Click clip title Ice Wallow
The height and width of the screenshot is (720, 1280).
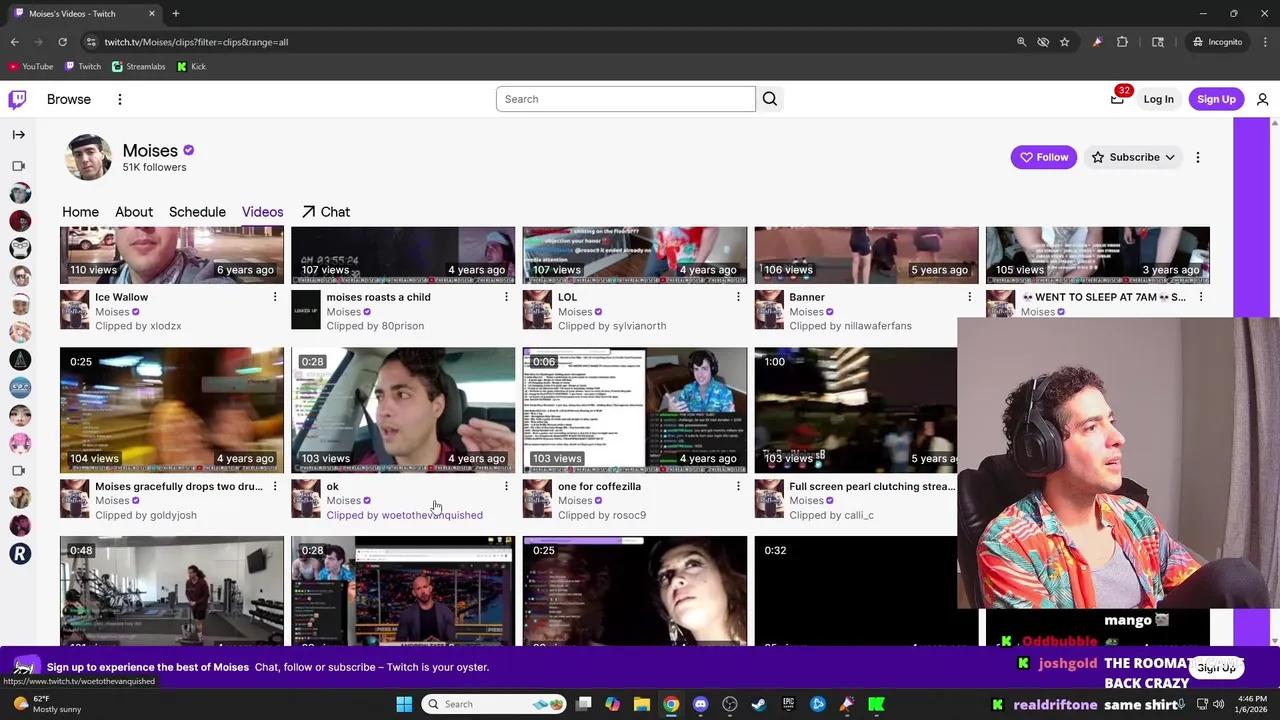121,297
